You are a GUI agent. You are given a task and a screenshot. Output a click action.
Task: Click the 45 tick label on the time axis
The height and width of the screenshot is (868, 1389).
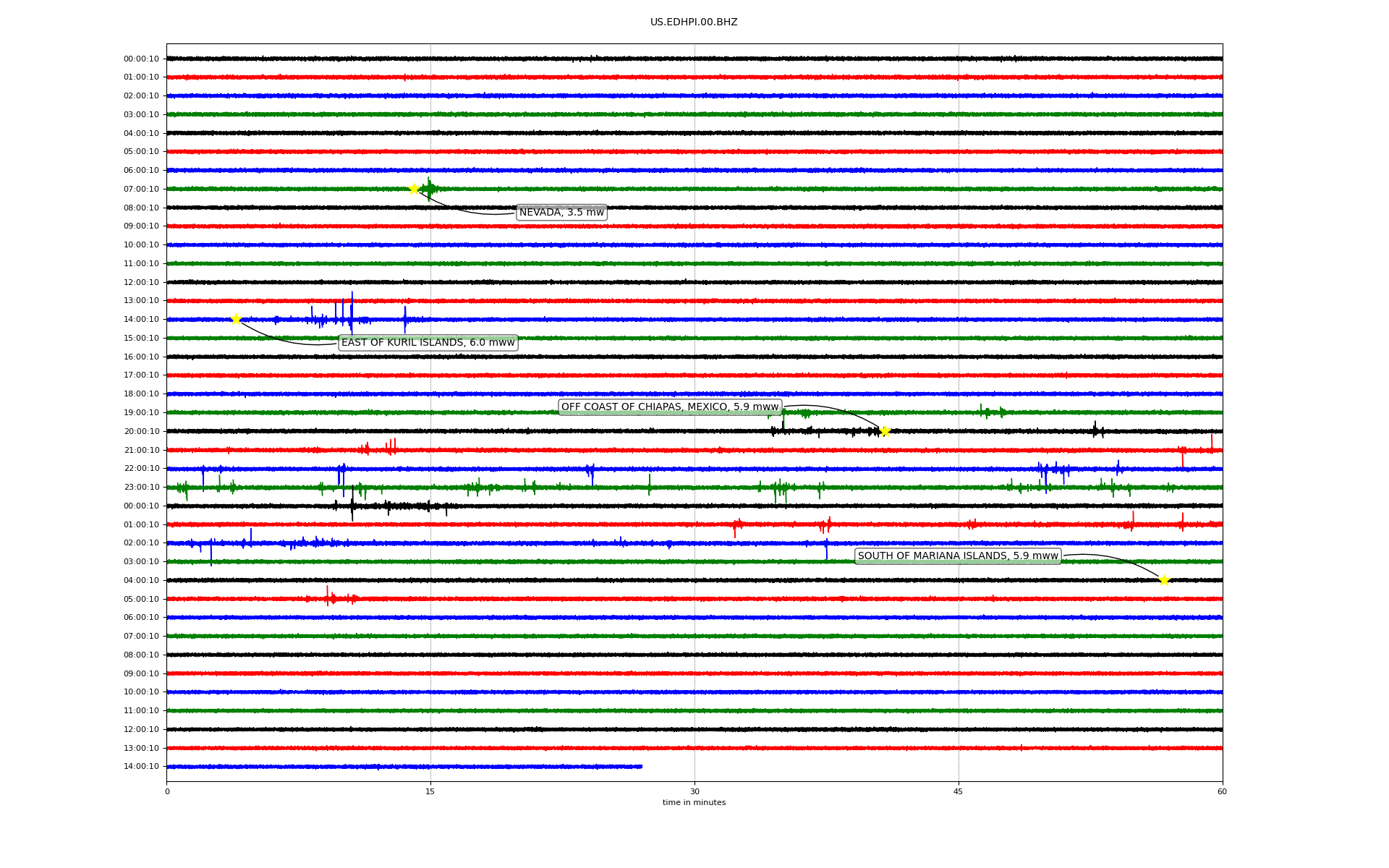959,791
